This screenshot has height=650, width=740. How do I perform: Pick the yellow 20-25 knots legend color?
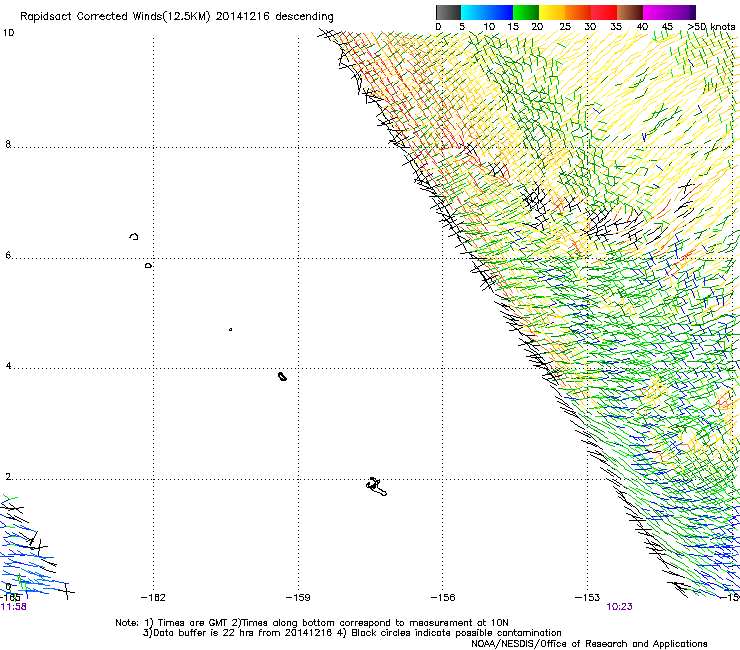tap(552, 12)
